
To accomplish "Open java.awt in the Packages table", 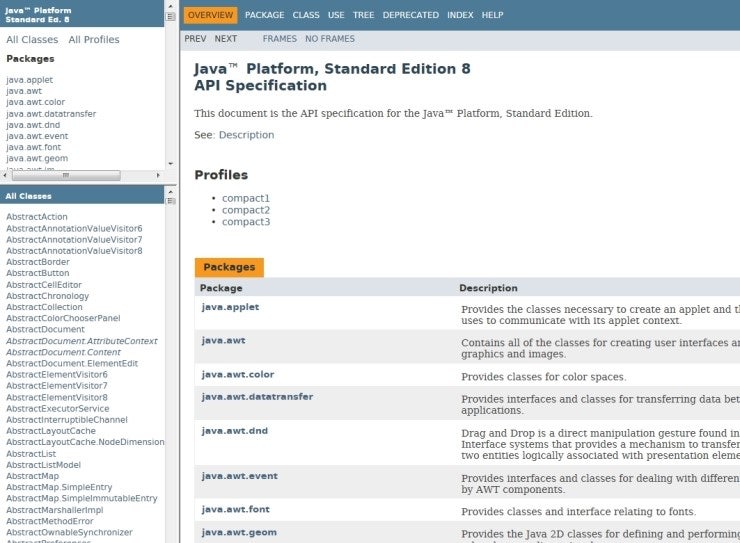I will [x=223, y=341].
